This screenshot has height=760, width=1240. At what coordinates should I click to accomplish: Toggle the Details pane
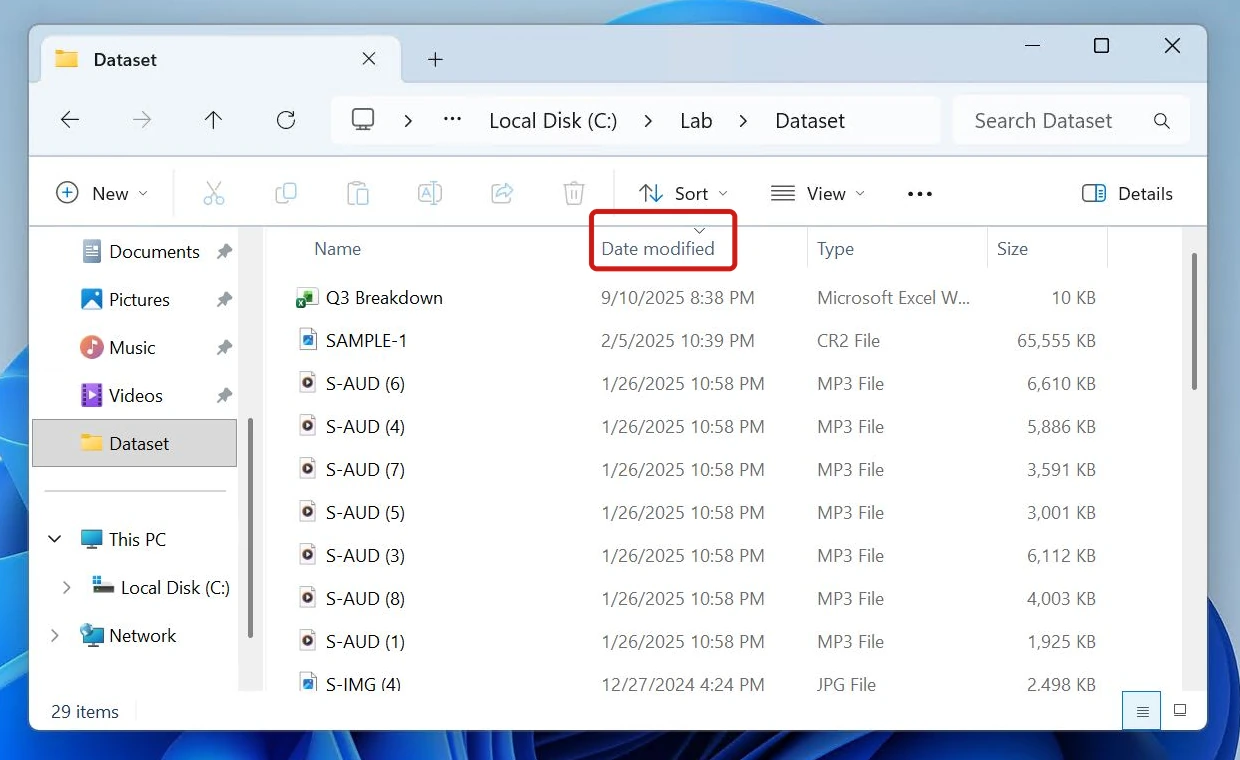coord(1128,194)
